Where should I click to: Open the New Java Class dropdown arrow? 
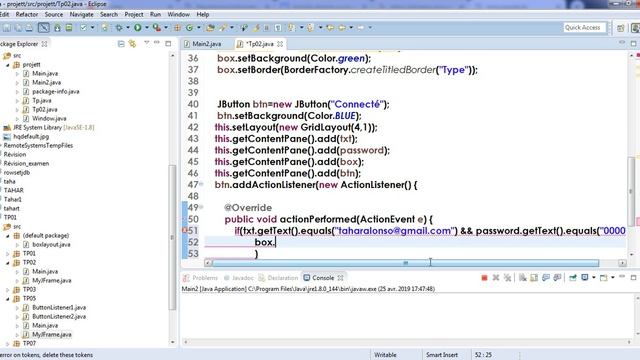click(198, 28)
